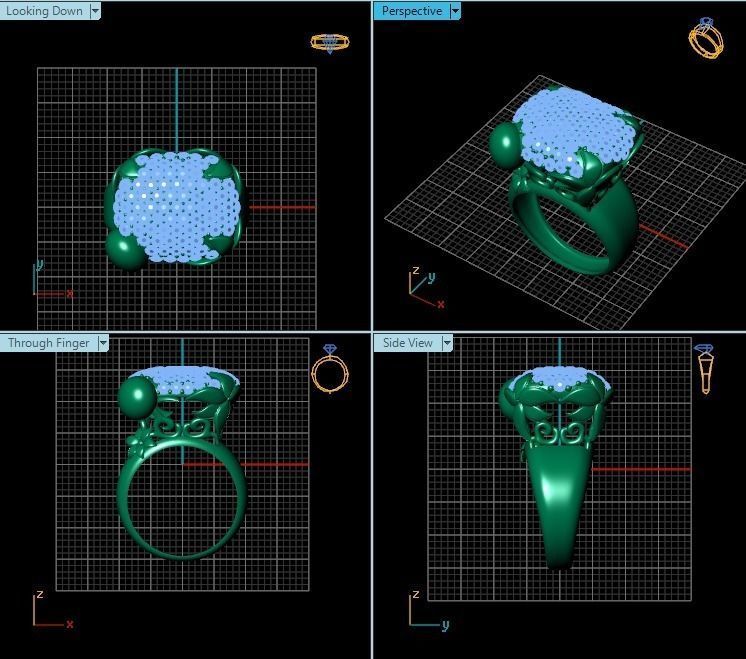Image resolution: width=746 pixels, height=659 pixels.
Task: Click the XY axis indicator in Looking Down view
Action: (x=52, y=279)
